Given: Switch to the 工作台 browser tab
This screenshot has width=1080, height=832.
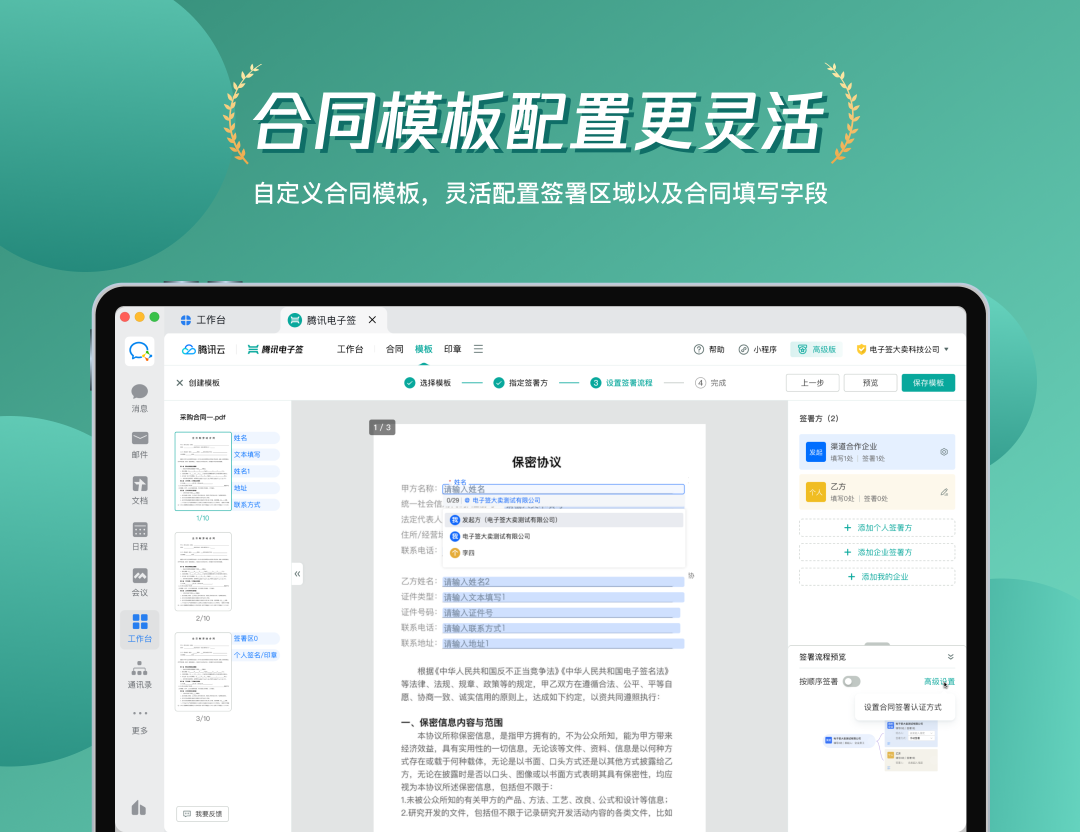Looking at the screenshot, I should pyautogui.click(x=203, y=320).
